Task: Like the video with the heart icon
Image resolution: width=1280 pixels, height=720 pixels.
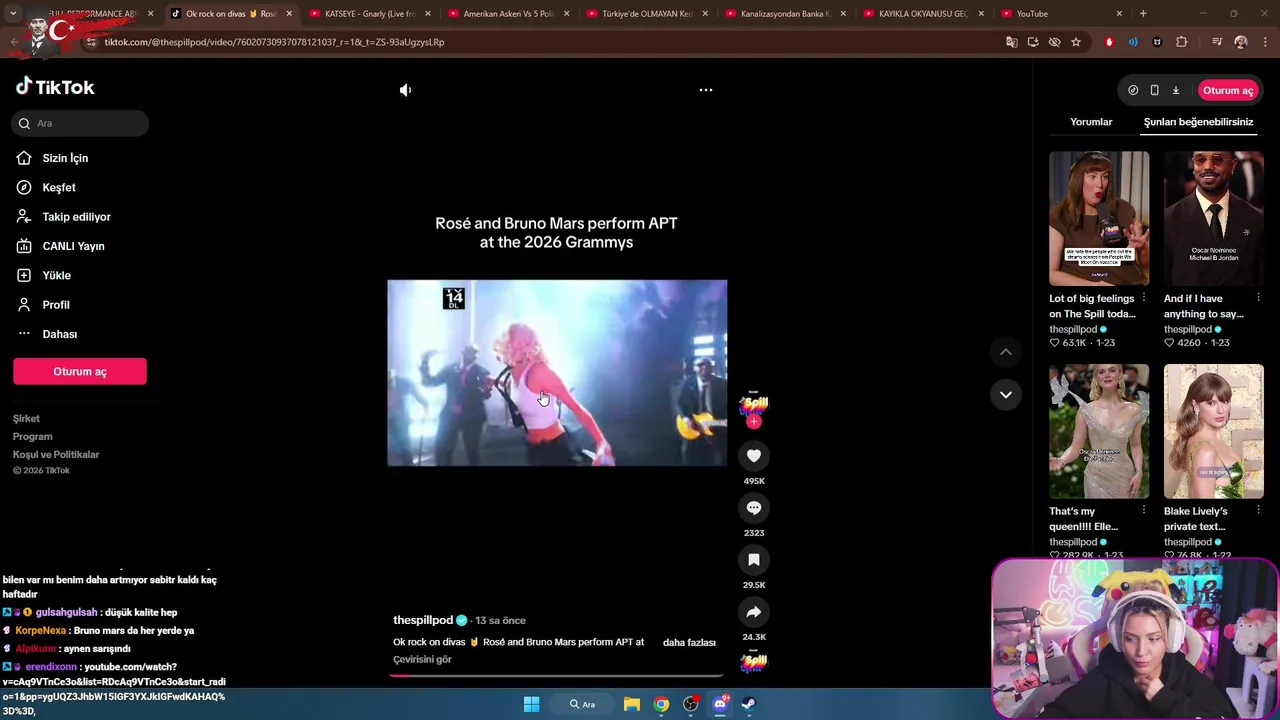Action: (754, 456)
